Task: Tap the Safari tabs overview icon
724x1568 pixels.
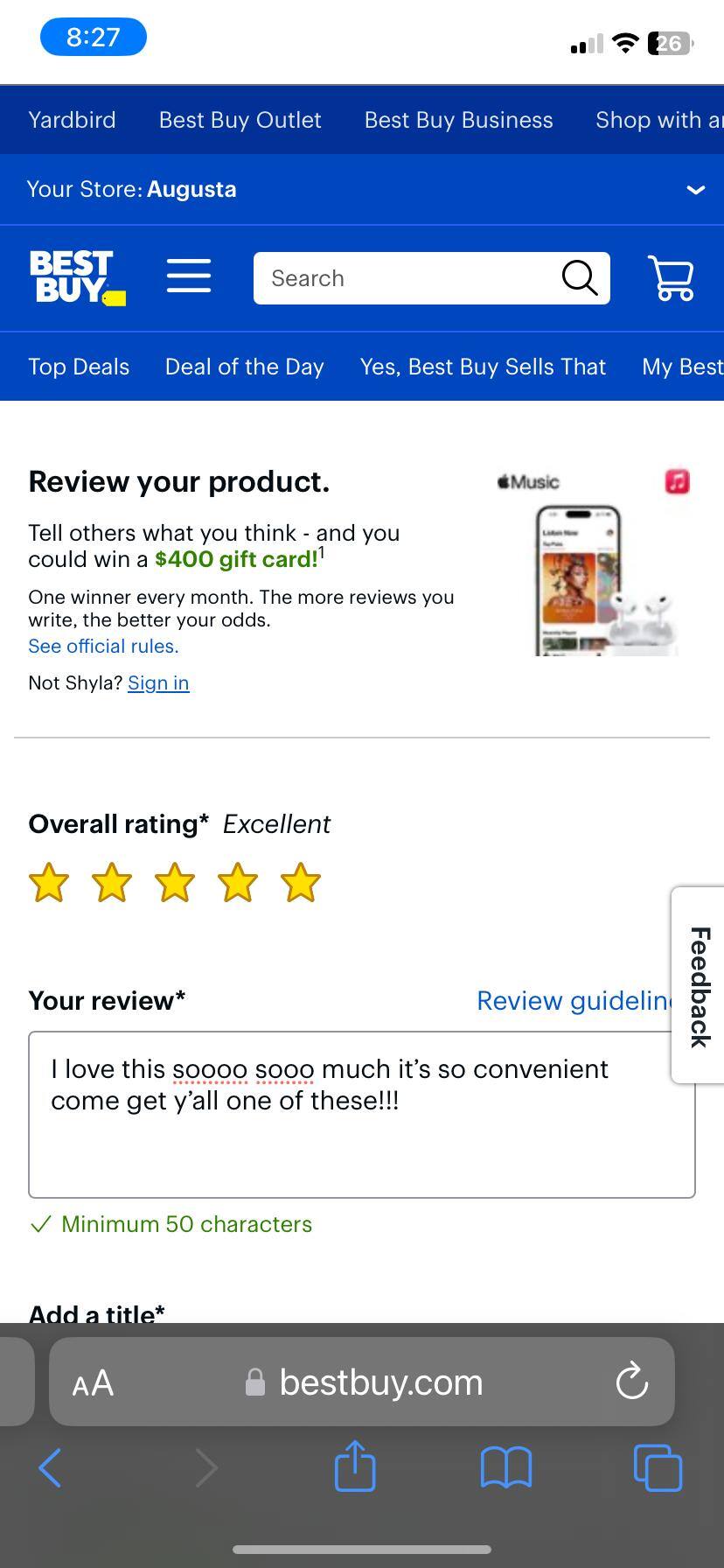Action: click(x=658, y=1466)
